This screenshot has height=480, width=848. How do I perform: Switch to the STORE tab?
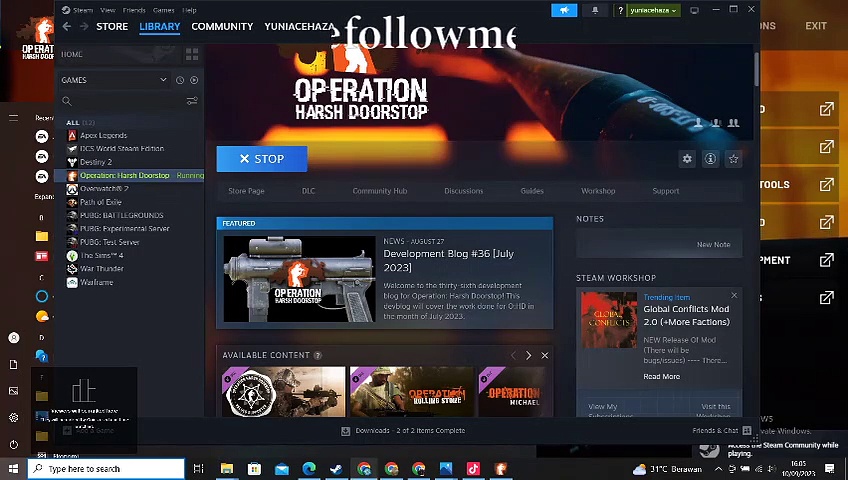(x=112, y=26)
